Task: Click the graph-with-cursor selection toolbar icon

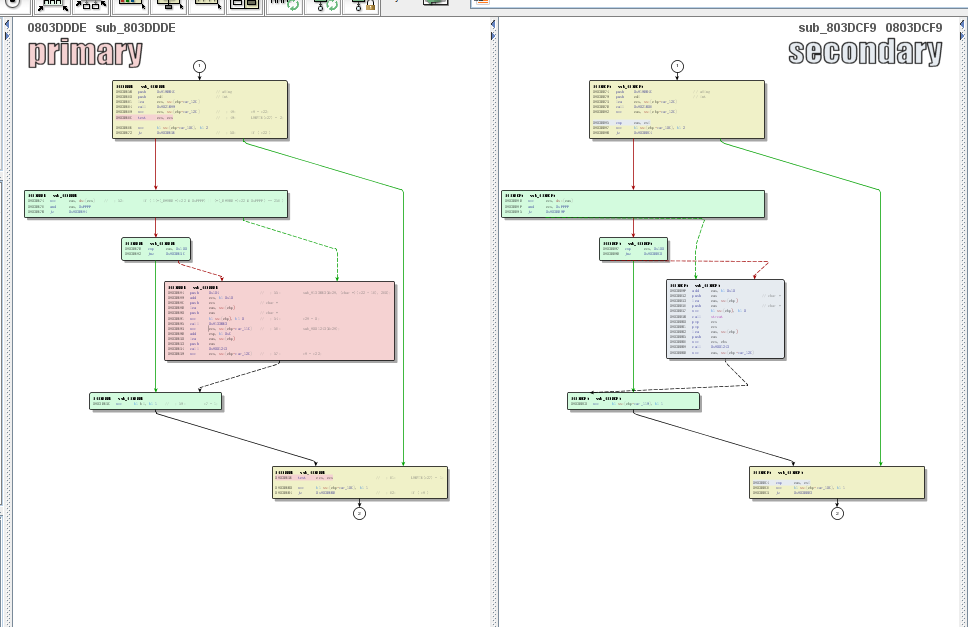Action: pyautogui.click(x=169, y=5)
